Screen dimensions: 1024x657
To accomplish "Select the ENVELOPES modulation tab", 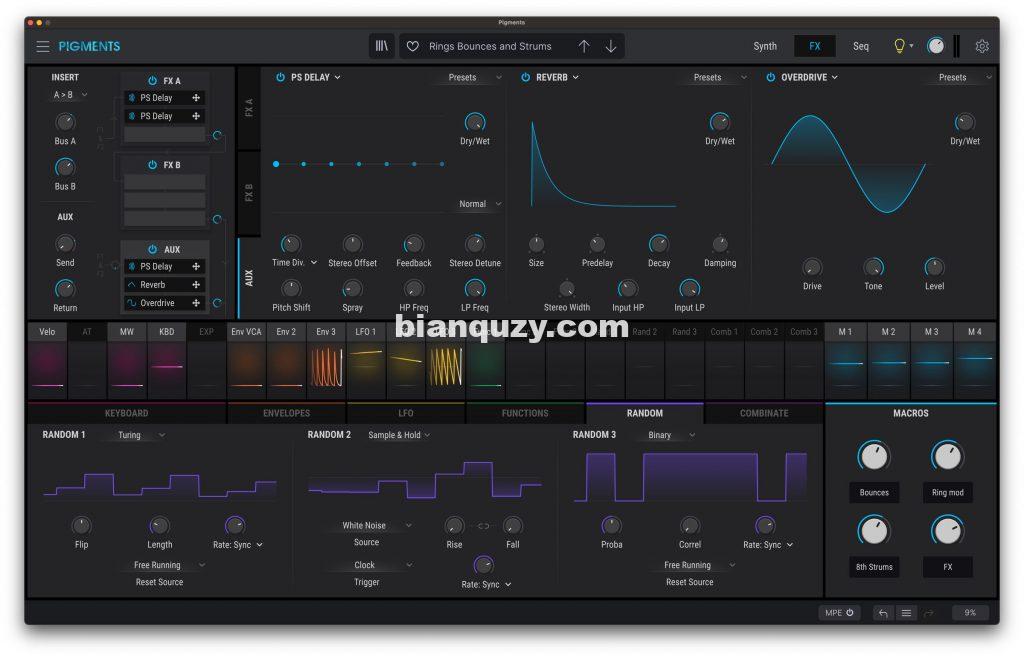I will [x=286, y=413].
